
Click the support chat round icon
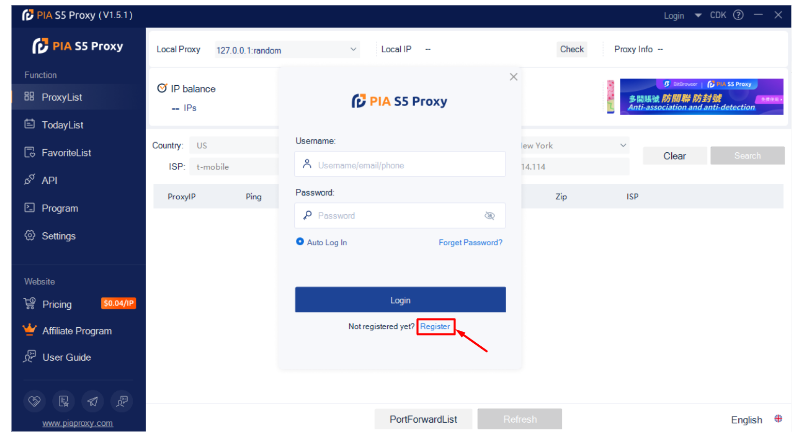coord(122,401)
